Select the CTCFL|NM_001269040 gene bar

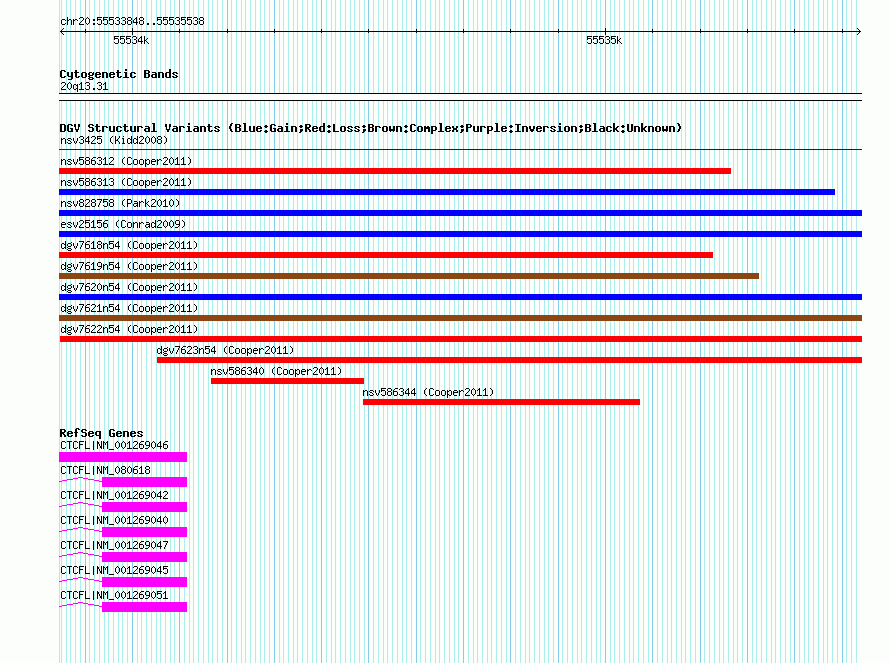coord(145,532)
